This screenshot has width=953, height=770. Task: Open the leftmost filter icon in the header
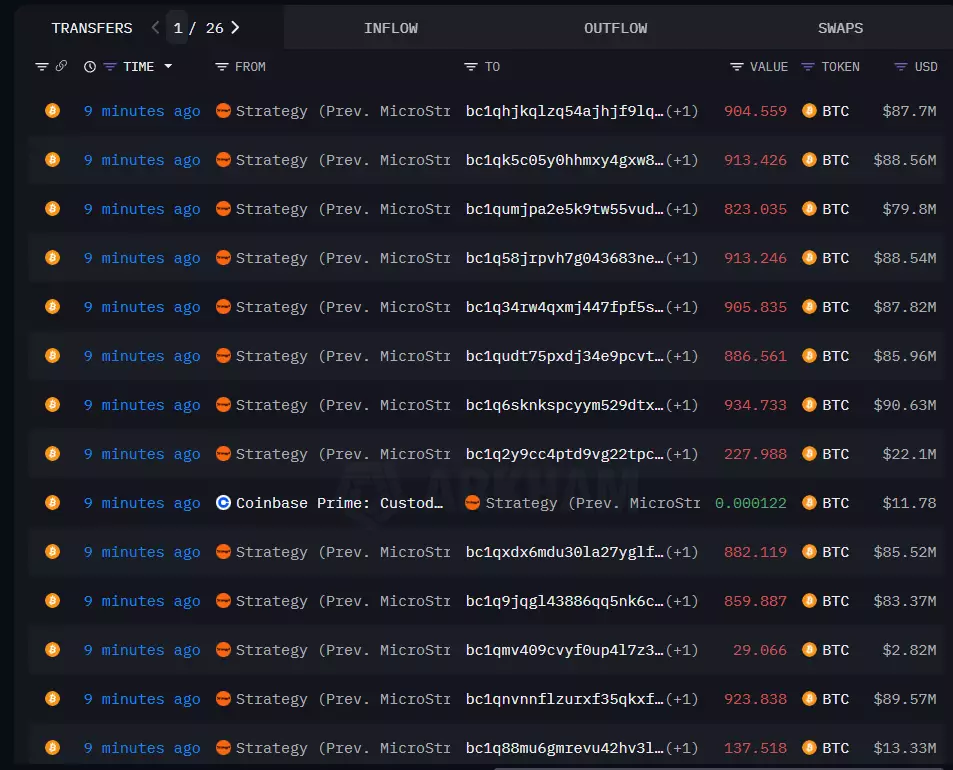coord(42,67)
